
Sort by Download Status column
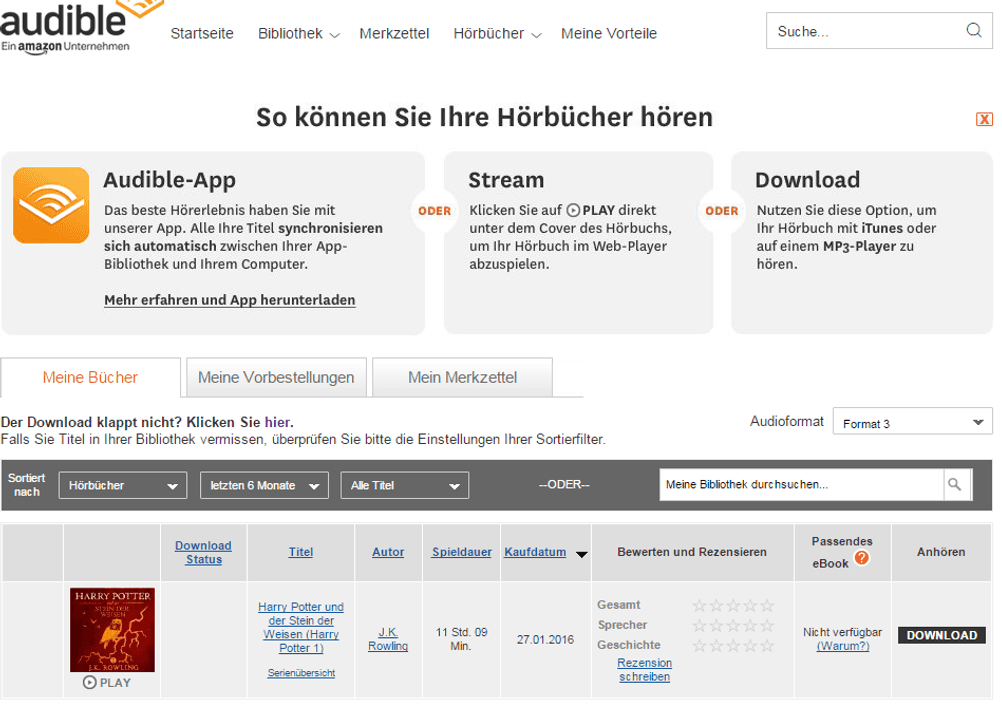[203, 552]
